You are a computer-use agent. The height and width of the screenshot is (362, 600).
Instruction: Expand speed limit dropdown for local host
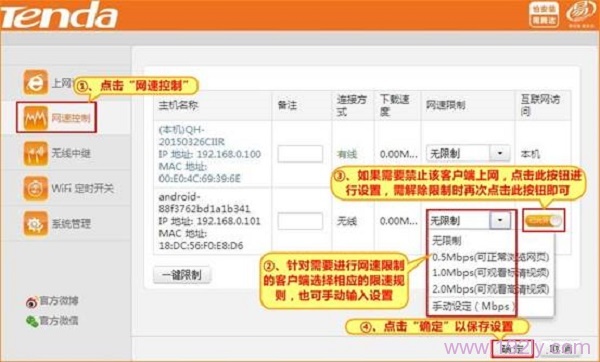(x=500, y=153)
